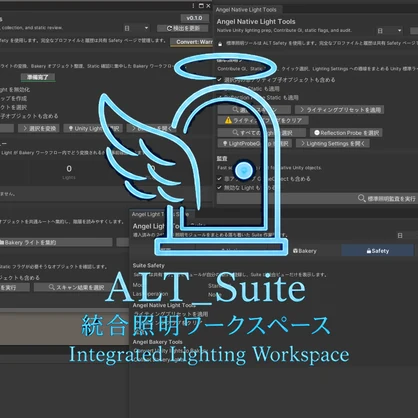Click the ライティングプリセットを適用 button
Viewport: 418px width, 418px height.
click(340, 110)
